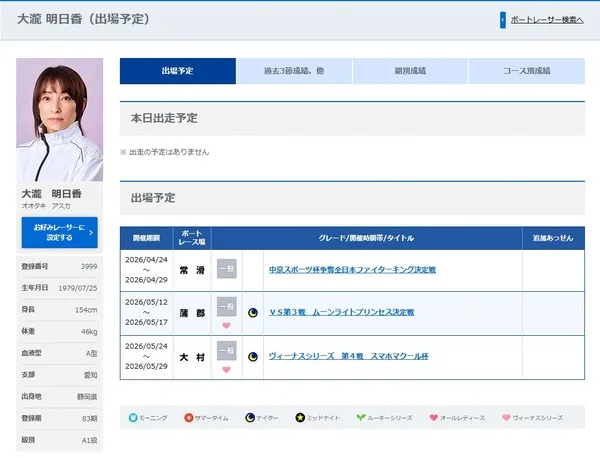600x458 pixels.
Task: Click the グレード/開催時間帯/タイトル column header
Action: point(367,238)
